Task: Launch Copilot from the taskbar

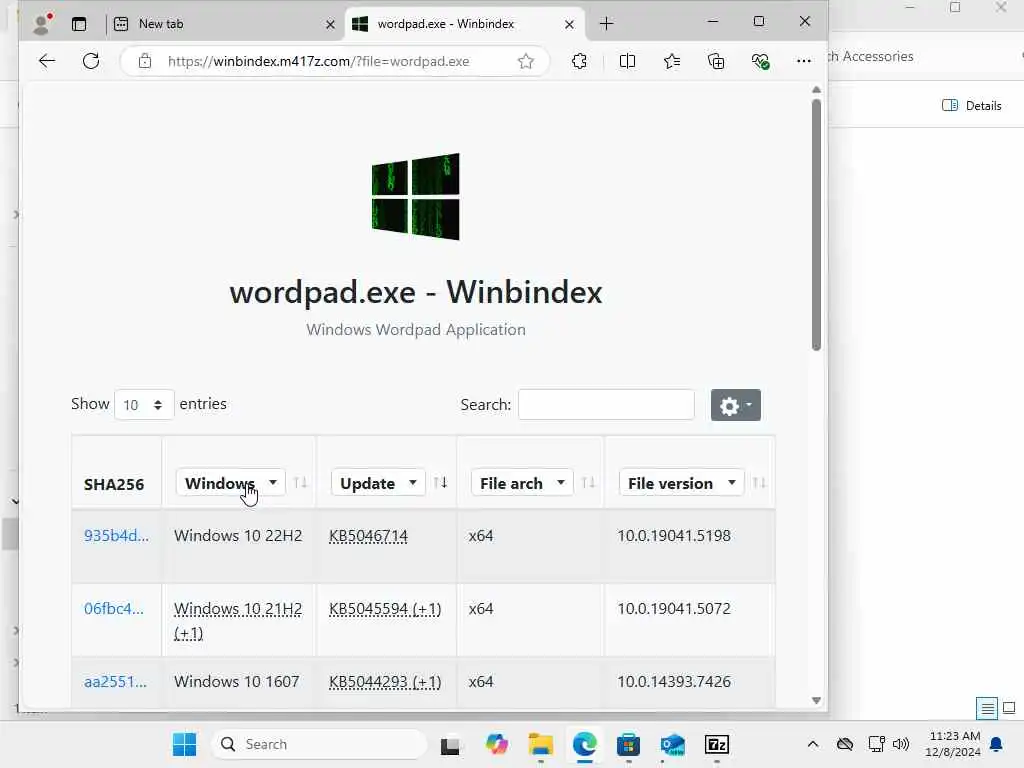Action: coord(496,744)
